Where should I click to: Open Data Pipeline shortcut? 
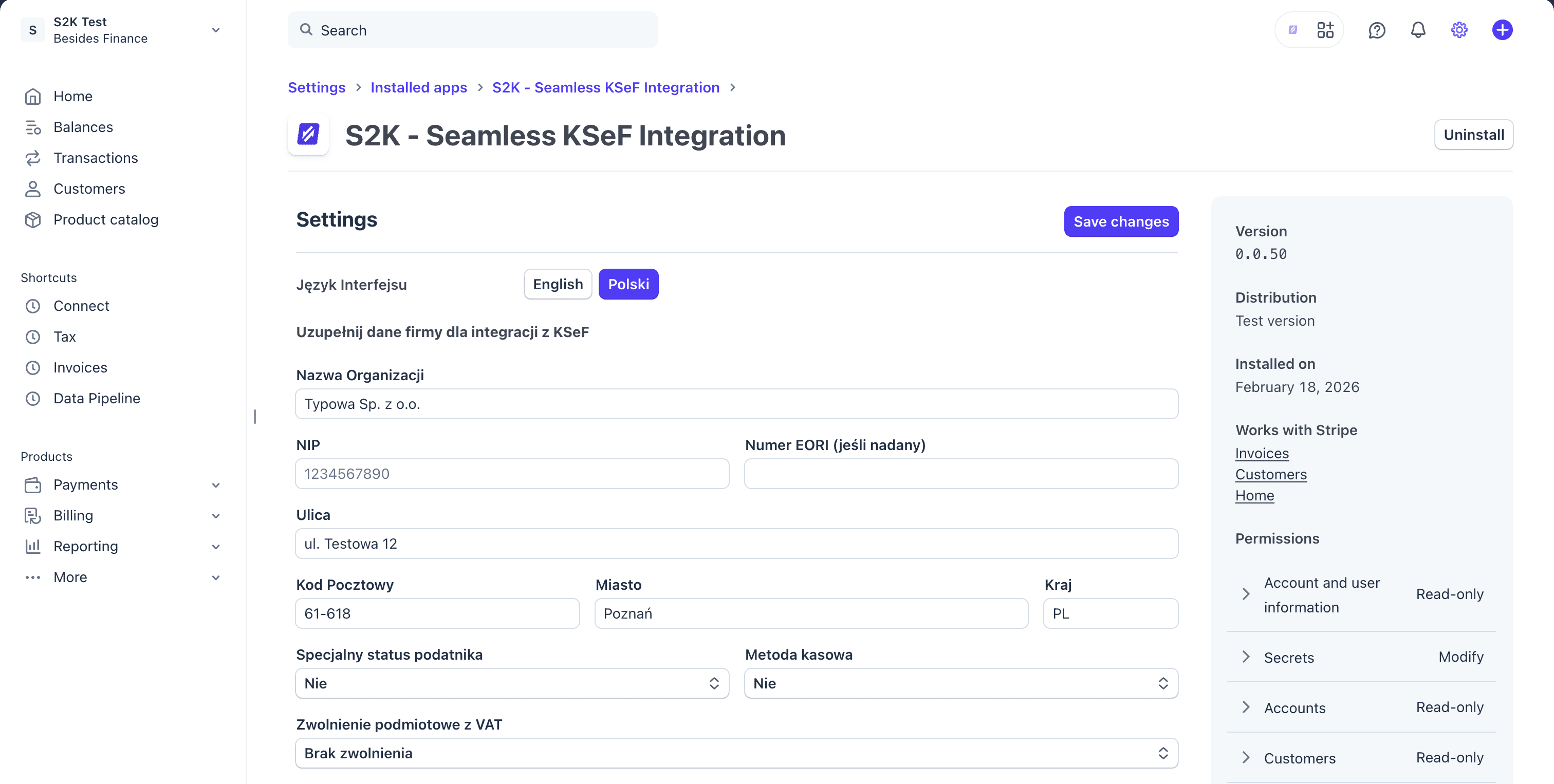click(x=97, y=398)
